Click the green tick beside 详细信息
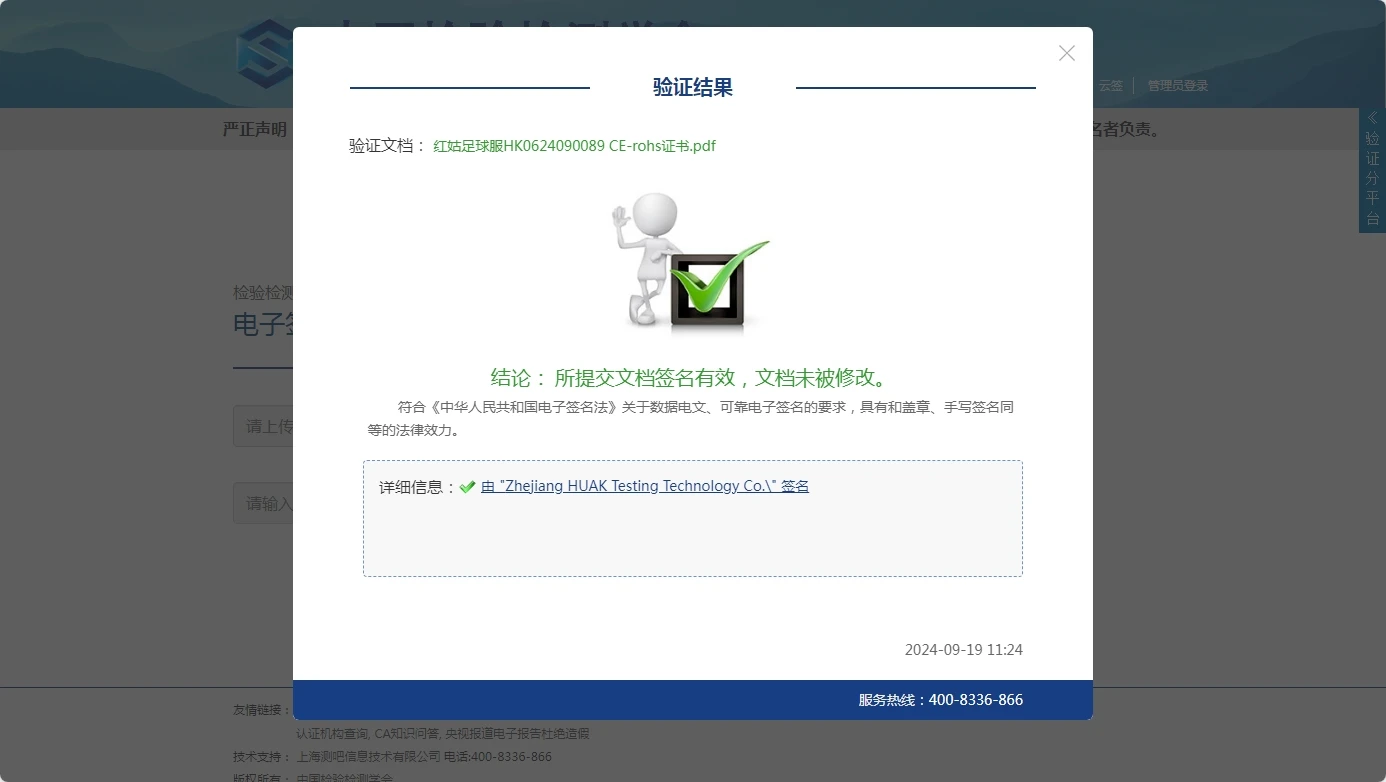The image size is (1386, 782). coord(467,487)
